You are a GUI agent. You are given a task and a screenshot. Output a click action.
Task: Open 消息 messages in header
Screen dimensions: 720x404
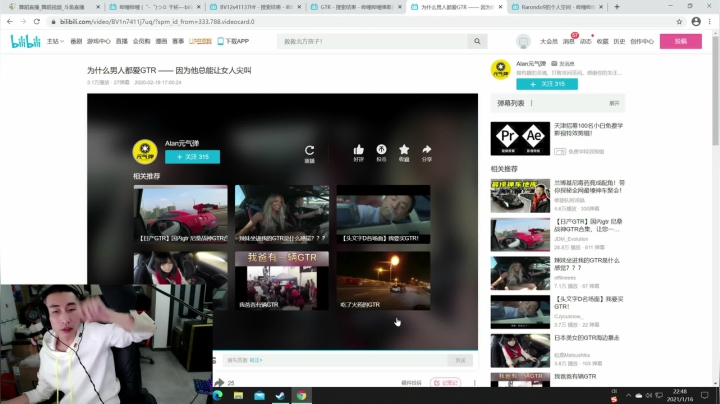568,41
